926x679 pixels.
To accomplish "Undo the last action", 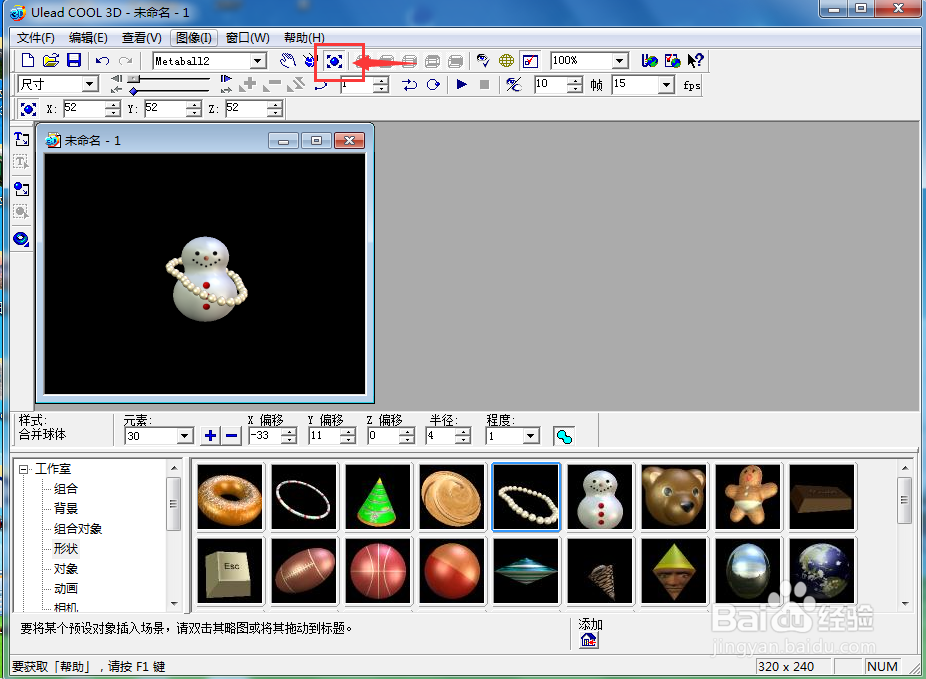I will point(102,61).
